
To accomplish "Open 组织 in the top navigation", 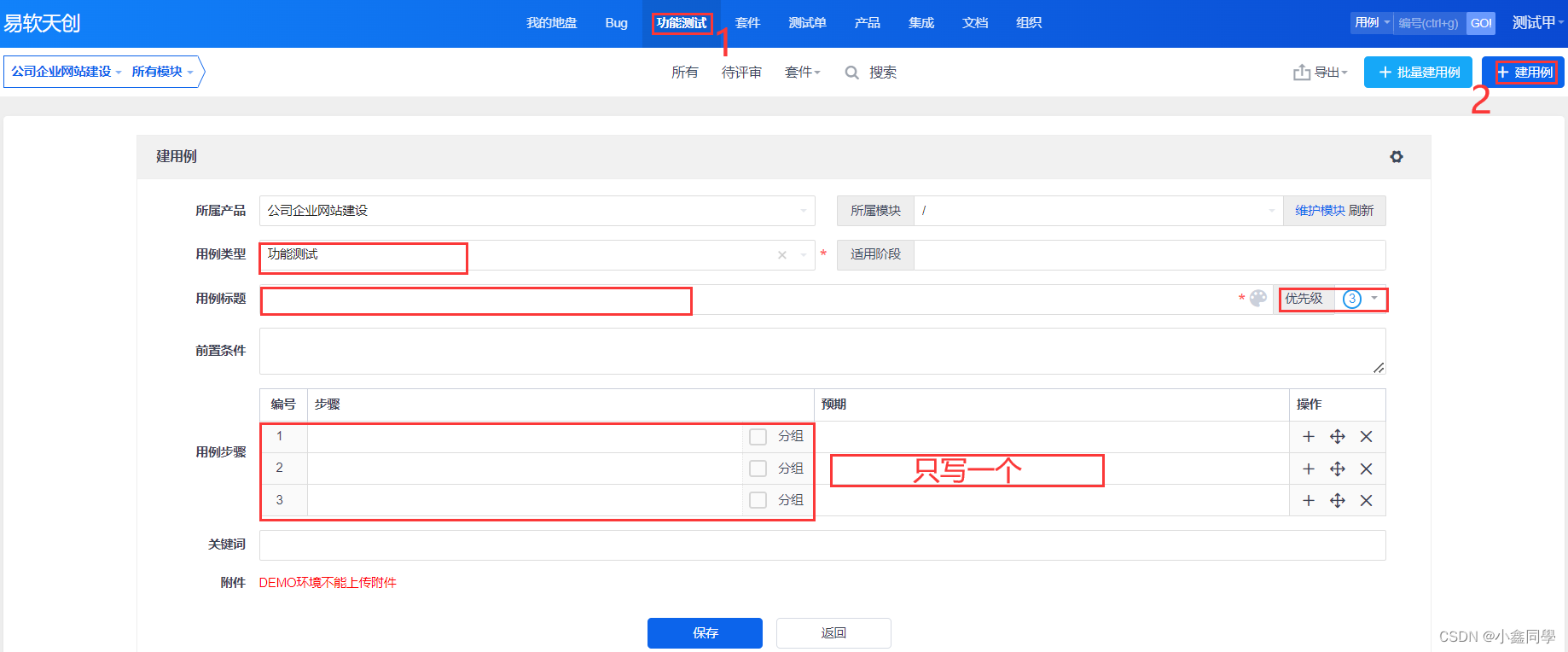I will (1029, 23).
